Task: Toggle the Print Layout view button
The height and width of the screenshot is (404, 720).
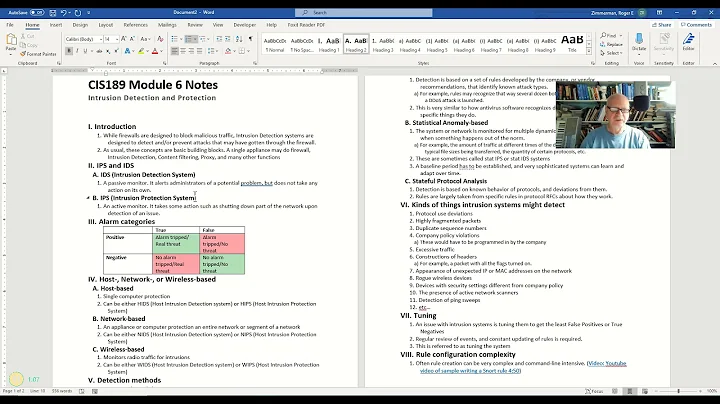Action: tap(630, 391)
